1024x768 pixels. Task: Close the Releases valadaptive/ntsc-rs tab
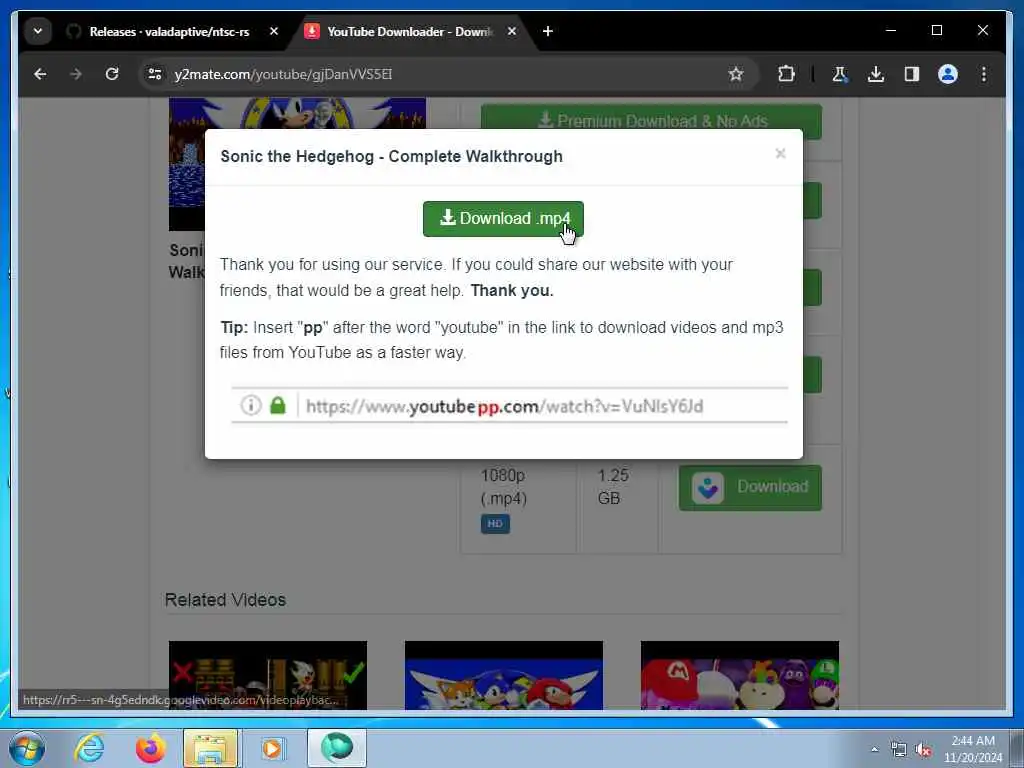[274, 31]
